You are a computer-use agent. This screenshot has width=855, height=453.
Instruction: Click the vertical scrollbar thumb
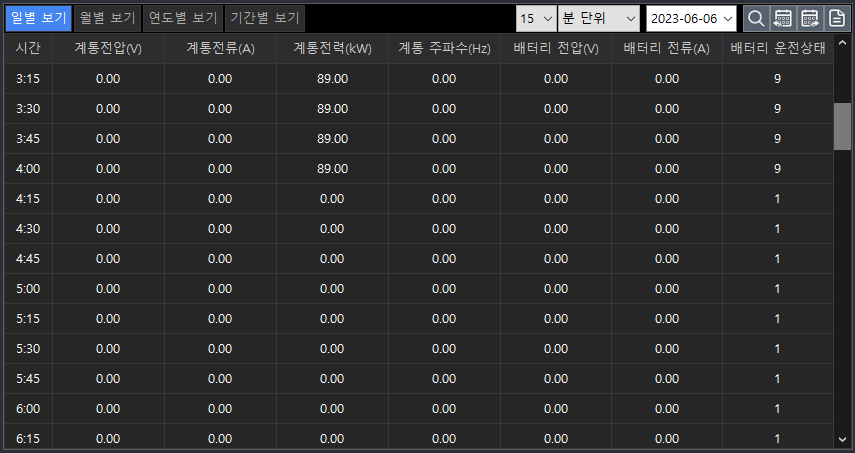click(842, 126)
